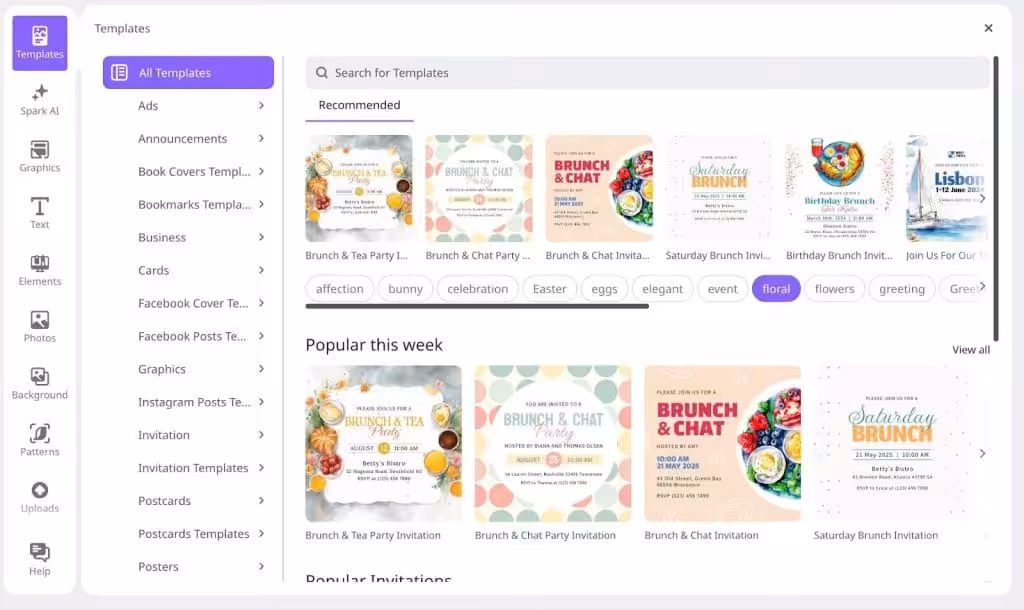This screenshot has height=610, width=1024.
Task: Select the Graphics sidebar icon
Action: pos(40,156)
